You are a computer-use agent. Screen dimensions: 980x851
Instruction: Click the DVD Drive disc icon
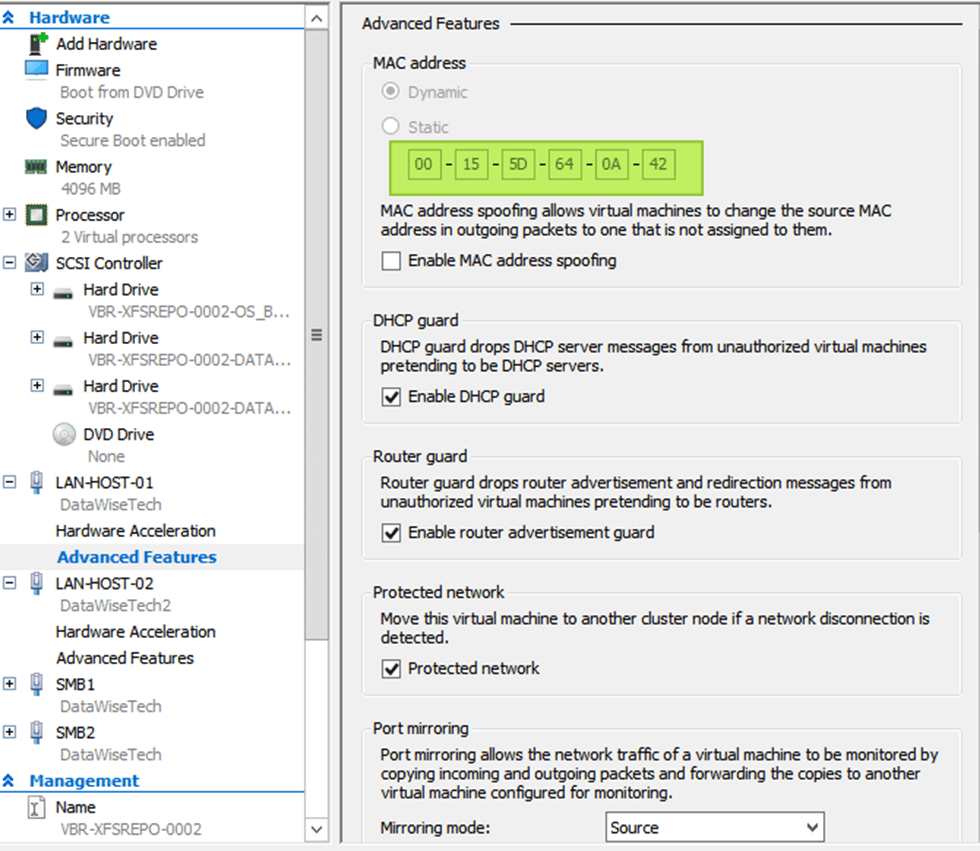(x=64, y=434)
